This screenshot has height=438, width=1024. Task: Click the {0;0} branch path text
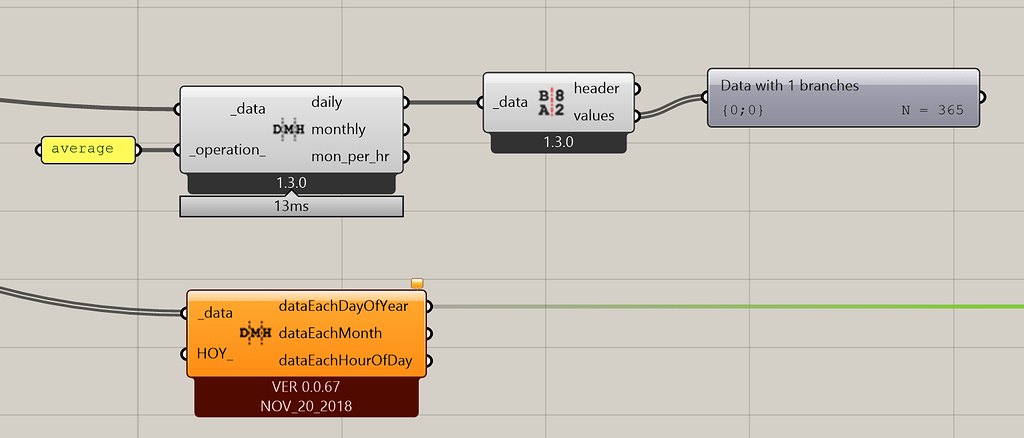click(x=742, y=111)
